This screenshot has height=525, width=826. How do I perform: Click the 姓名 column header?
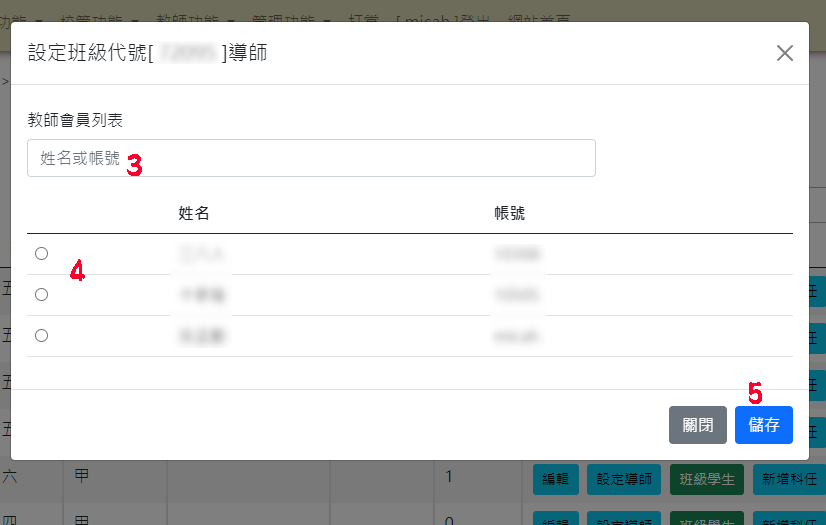(x=194, y=213)
